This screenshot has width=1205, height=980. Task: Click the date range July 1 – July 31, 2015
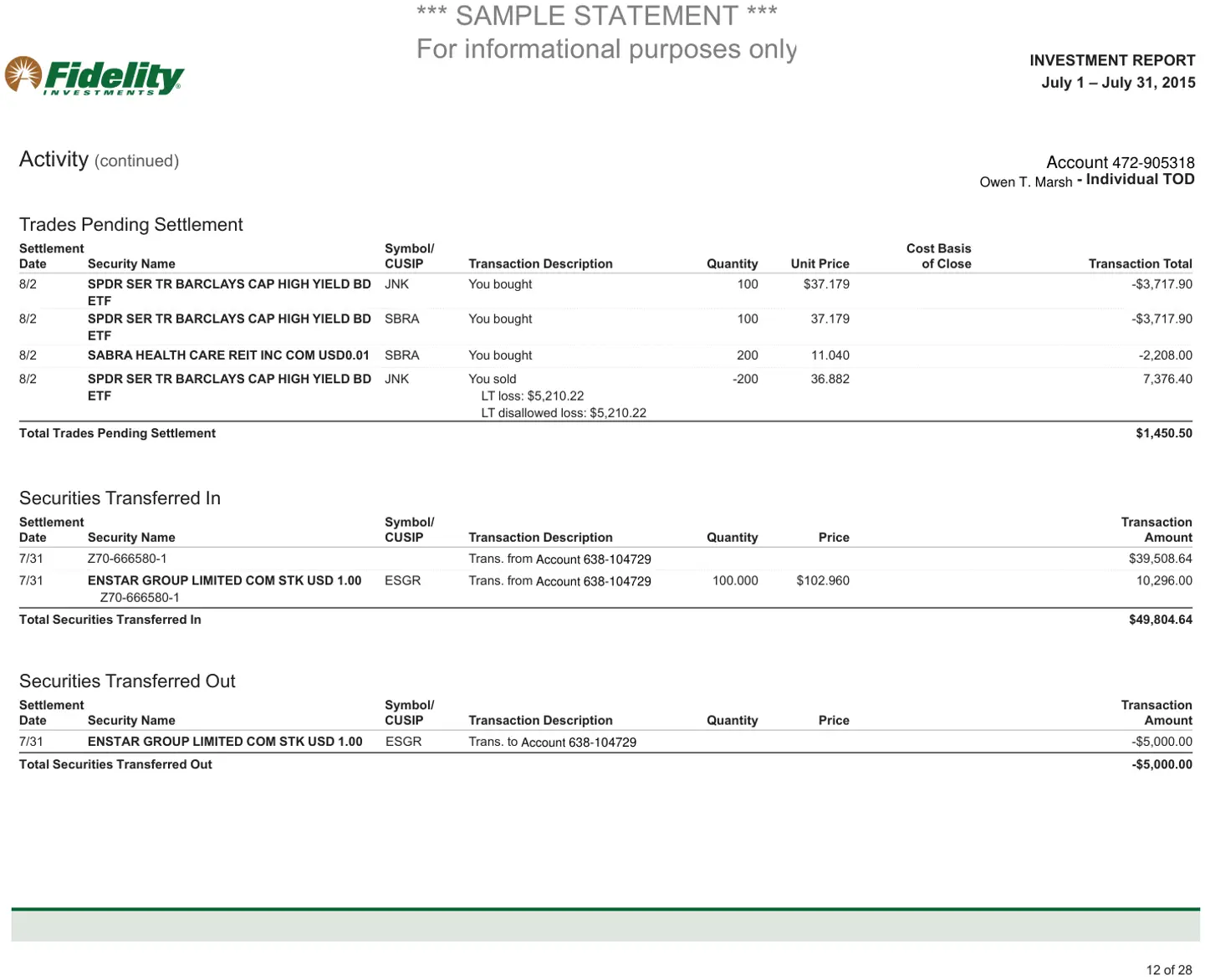(1118, 82)
